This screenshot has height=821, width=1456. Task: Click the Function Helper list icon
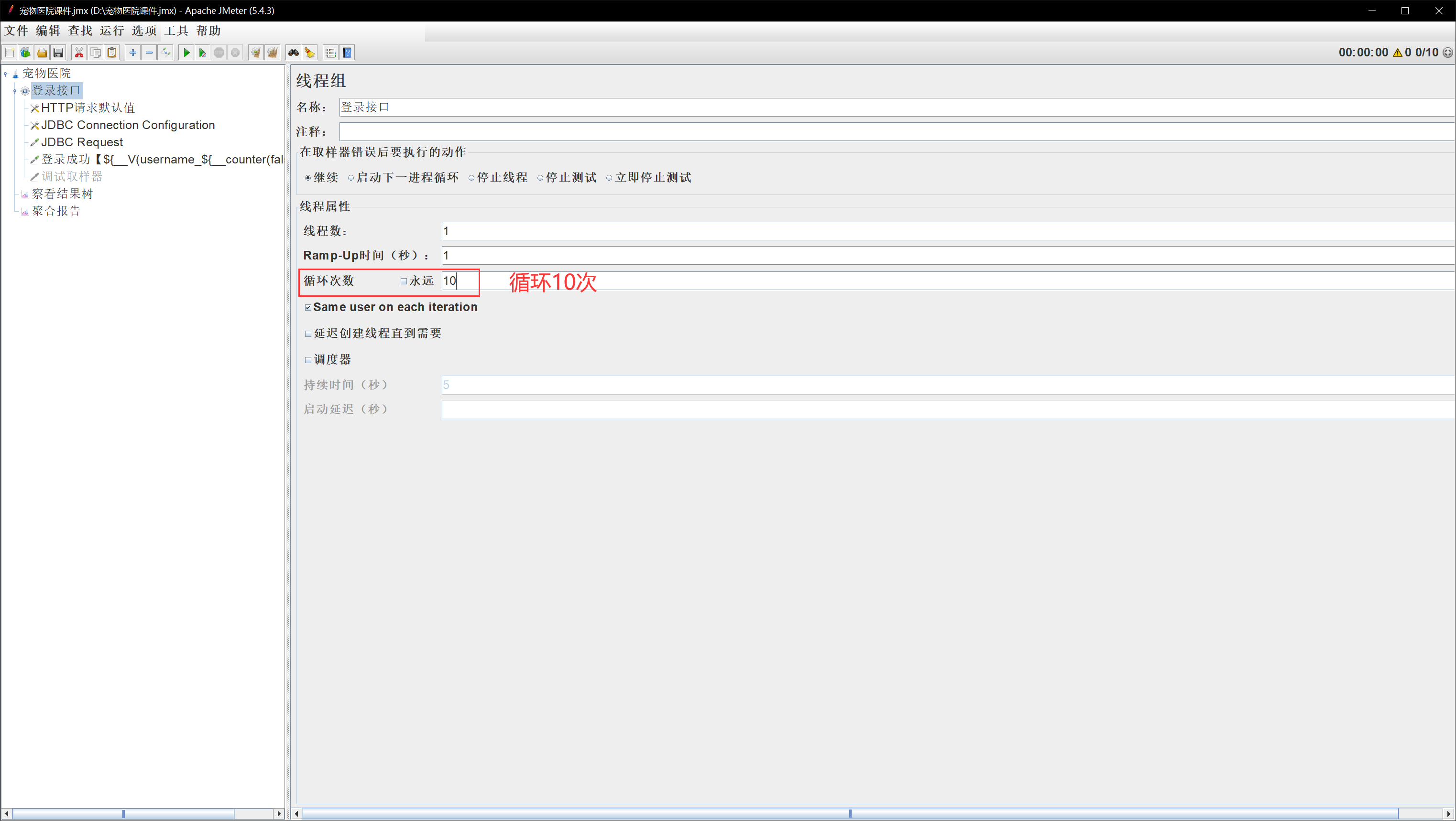click(331, 53)
